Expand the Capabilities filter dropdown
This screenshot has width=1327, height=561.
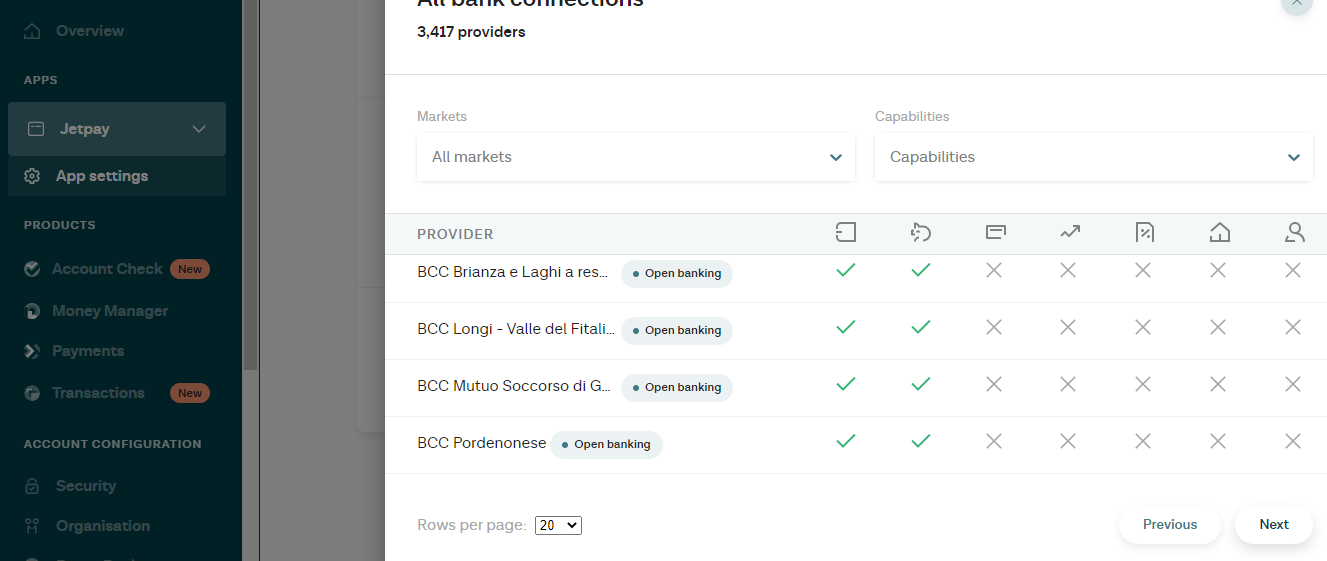[x=1093, y=157]
